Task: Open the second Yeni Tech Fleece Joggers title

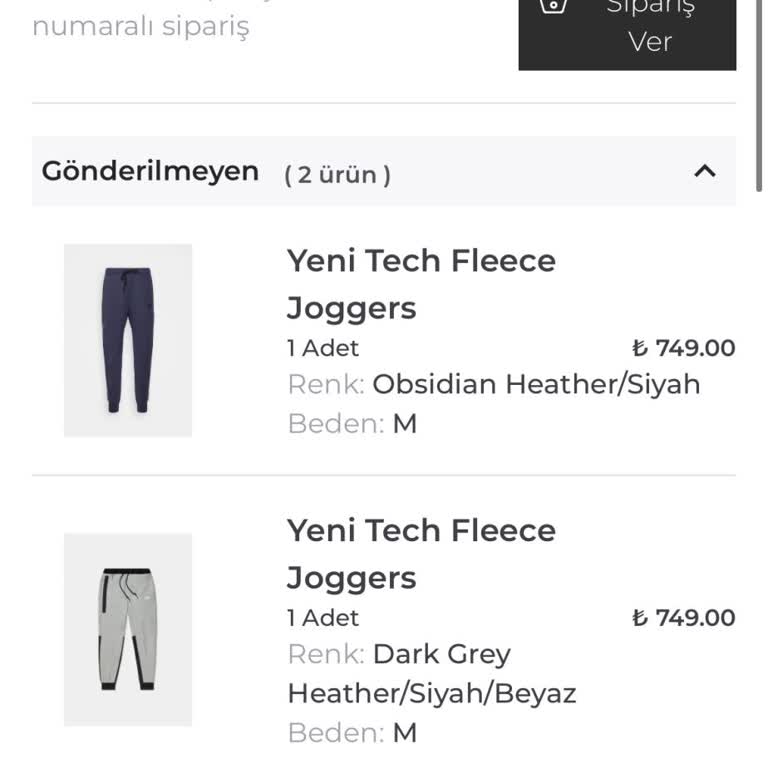Action: point(421,554)
